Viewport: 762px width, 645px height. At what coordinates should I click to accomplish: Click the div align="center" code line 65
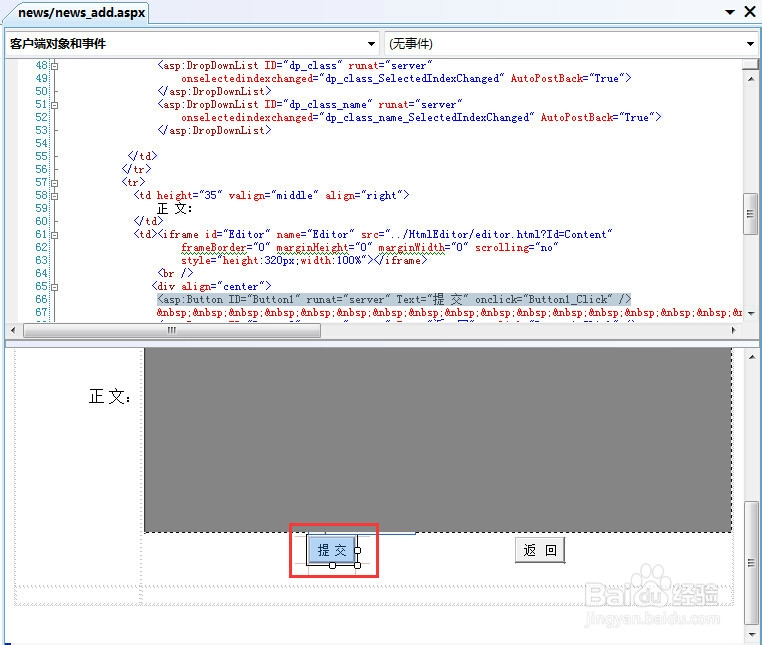tap(211, 287)
